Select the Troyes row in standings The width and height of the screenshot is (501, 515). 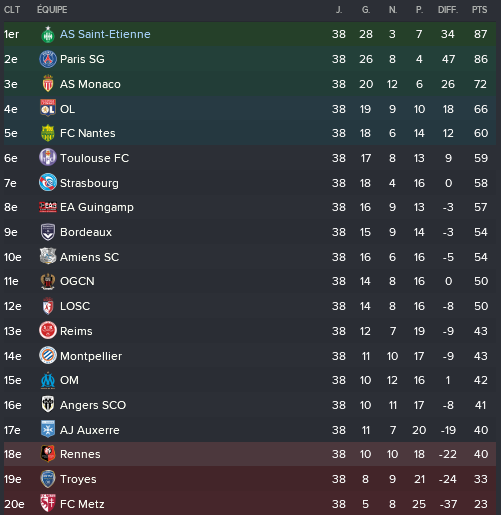[250, 479]
